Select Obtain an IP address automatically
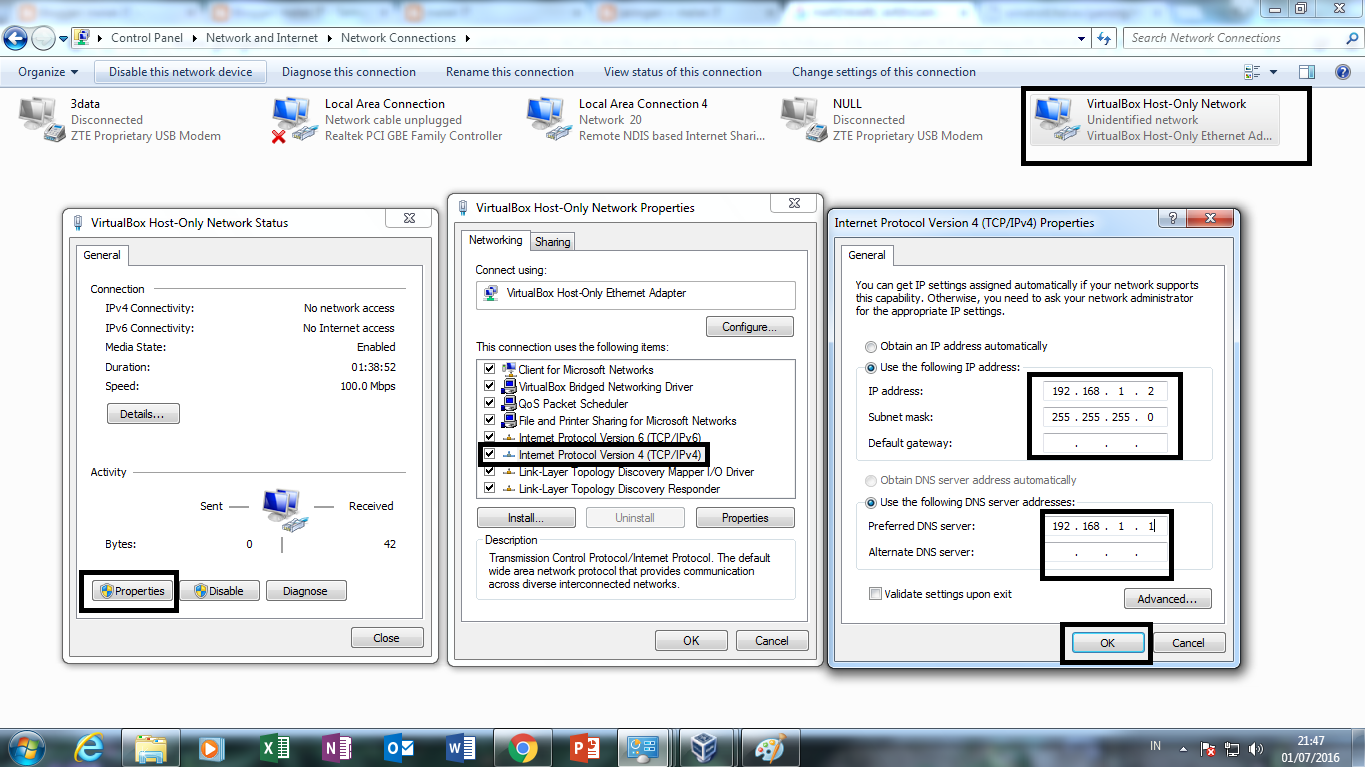 [x=871, y=346]
